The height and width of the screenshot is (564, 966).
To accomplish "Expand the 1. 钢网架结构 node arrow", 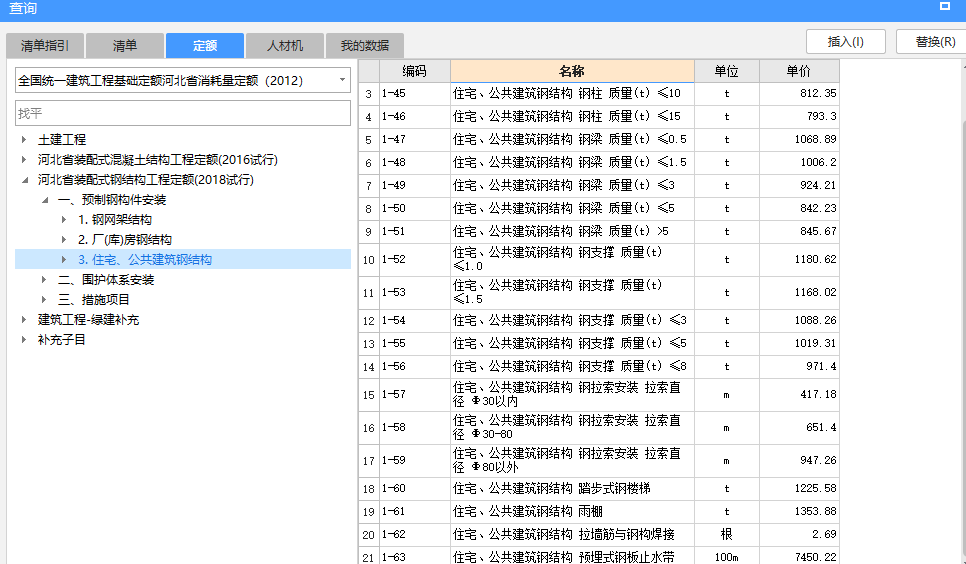I will (64, 219).
